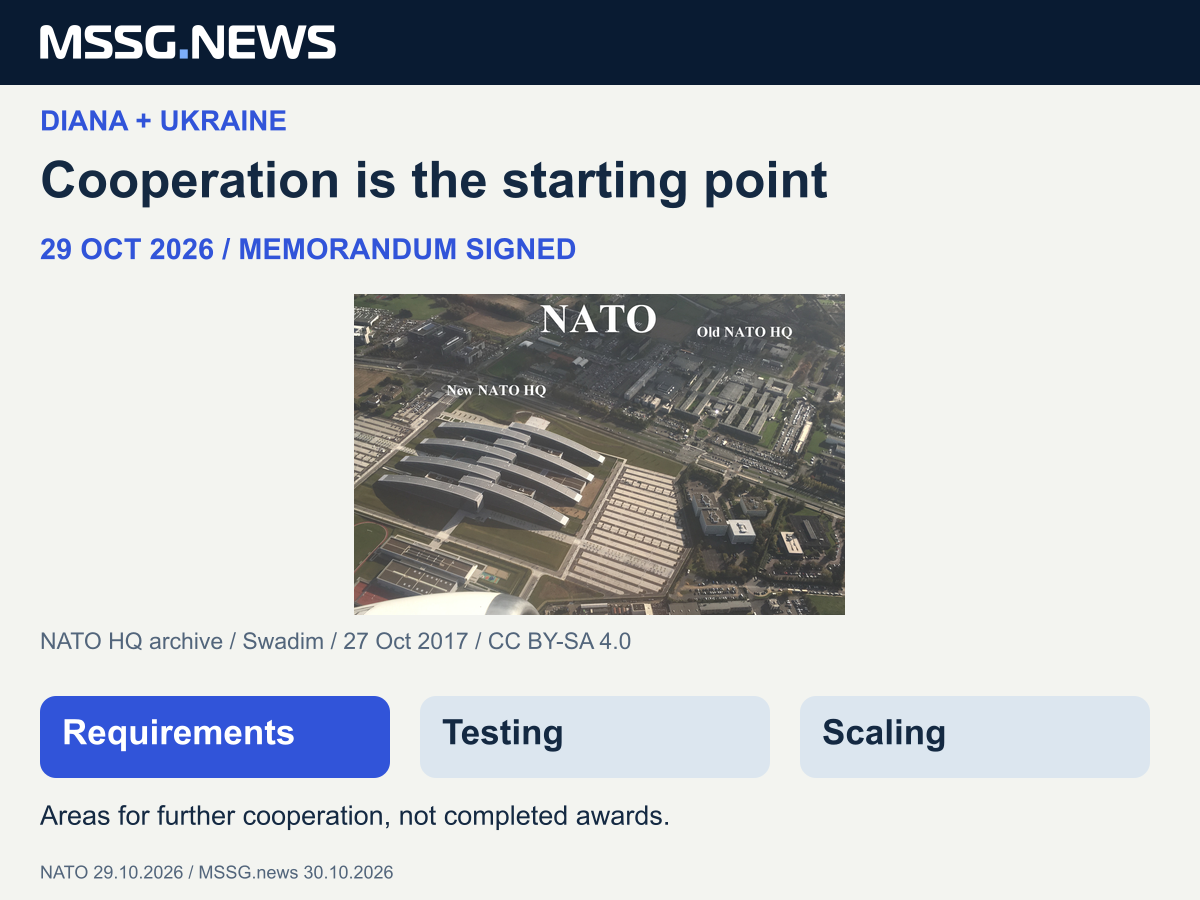Viewport: 1200px width, 900px height.
Task: Click the text 'Areas for further cooperation, not completed awards.'
Action: 354,816
